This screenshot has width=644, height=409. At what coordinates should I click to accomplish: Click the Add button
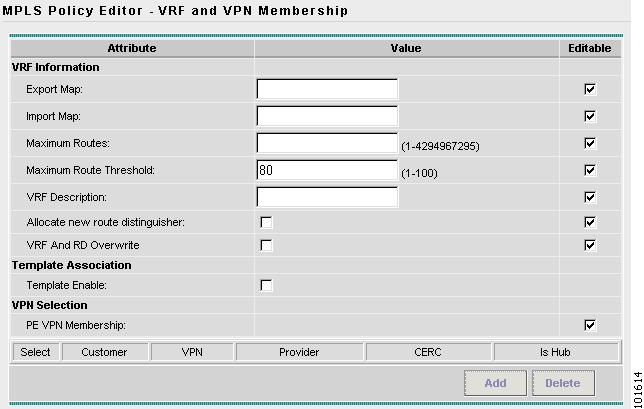tap(495, 383)
